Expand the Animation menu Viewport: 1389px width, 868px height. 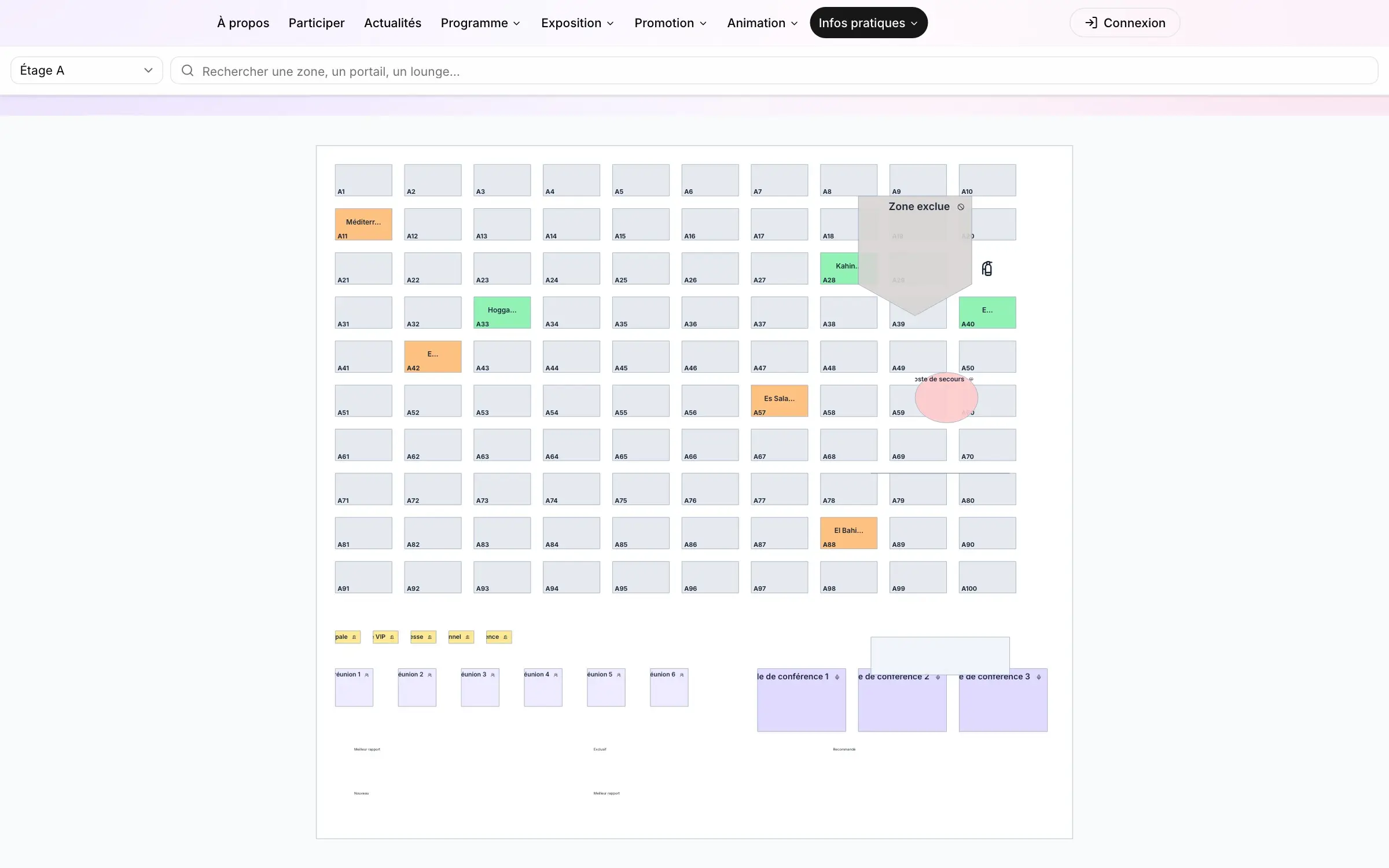tap(763, 23)
